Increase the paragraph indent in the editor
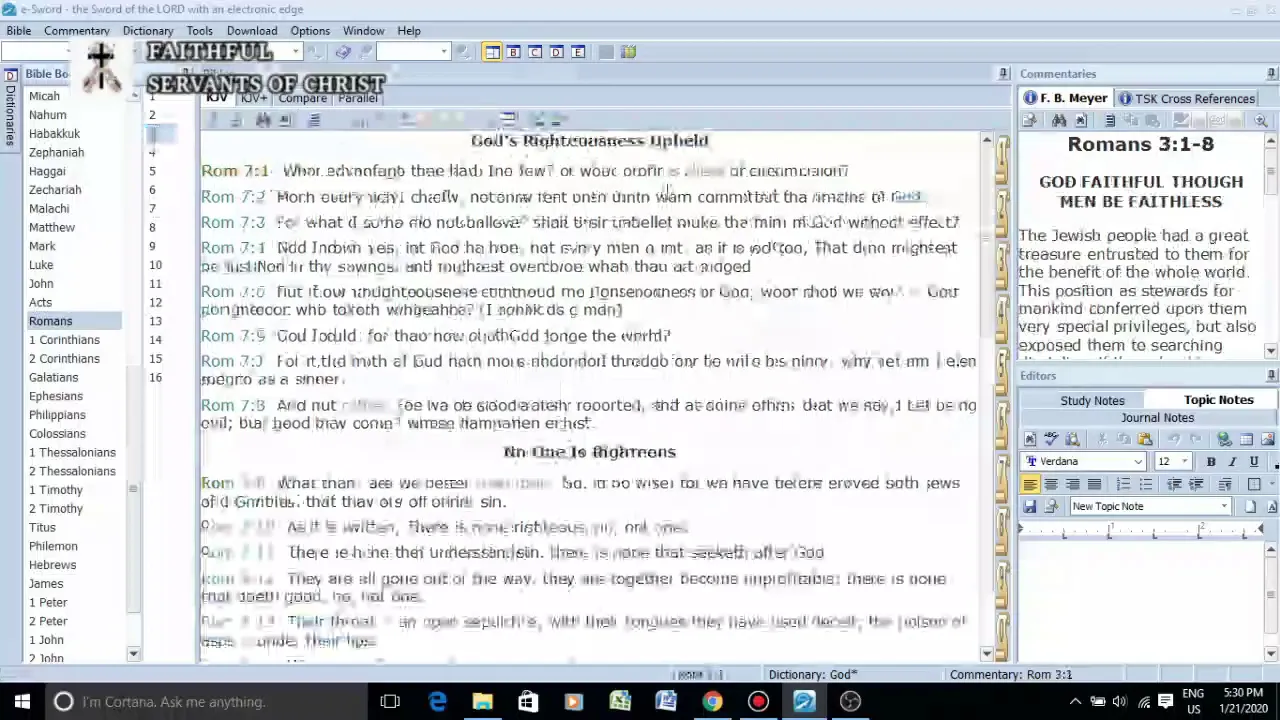 pyautogui.click(x=1196, y=484)
